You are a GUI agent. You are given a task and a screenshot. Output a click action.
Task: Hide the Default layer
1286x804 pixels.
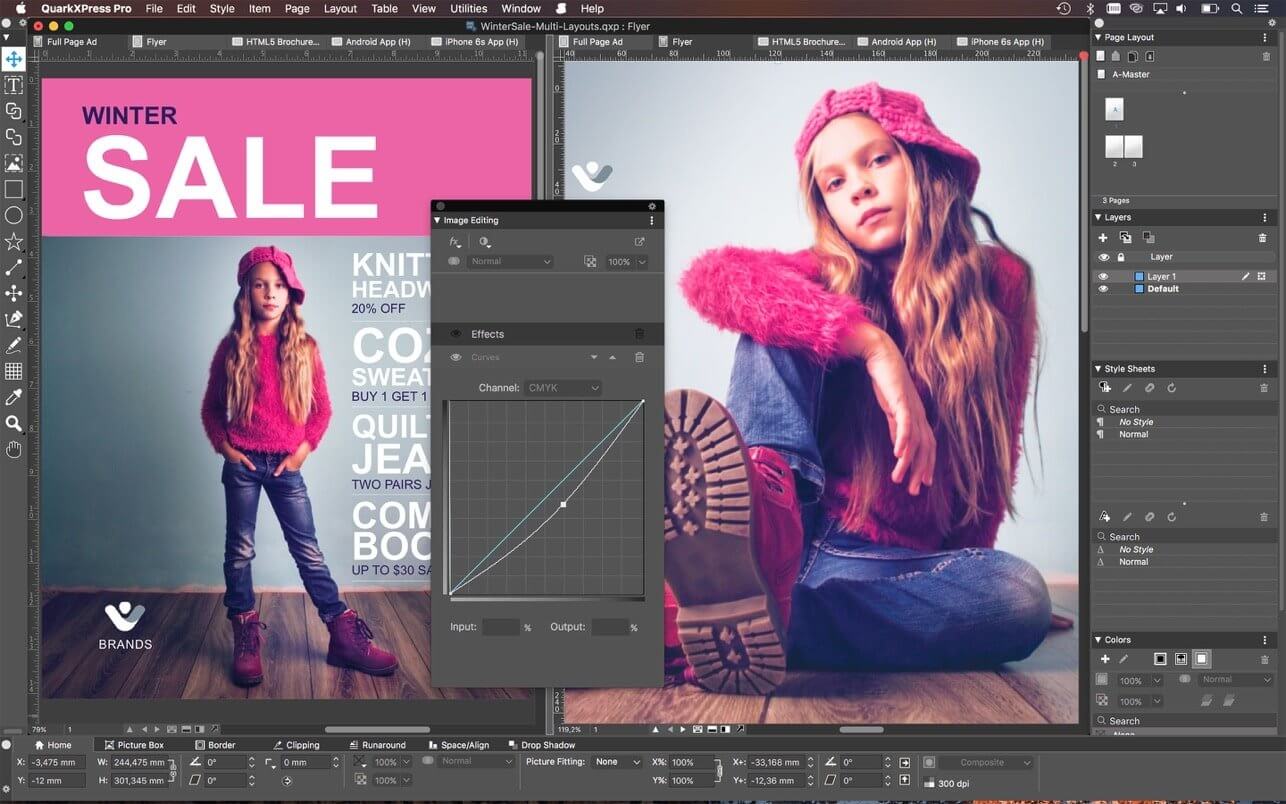[1103, 288]
